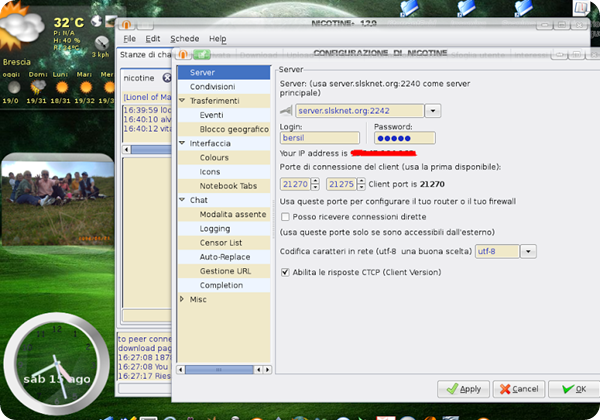Viewport: 600px width, 420px height.
Task: Open the File menu
Action: pyautogui.click(x=129, y=39)
